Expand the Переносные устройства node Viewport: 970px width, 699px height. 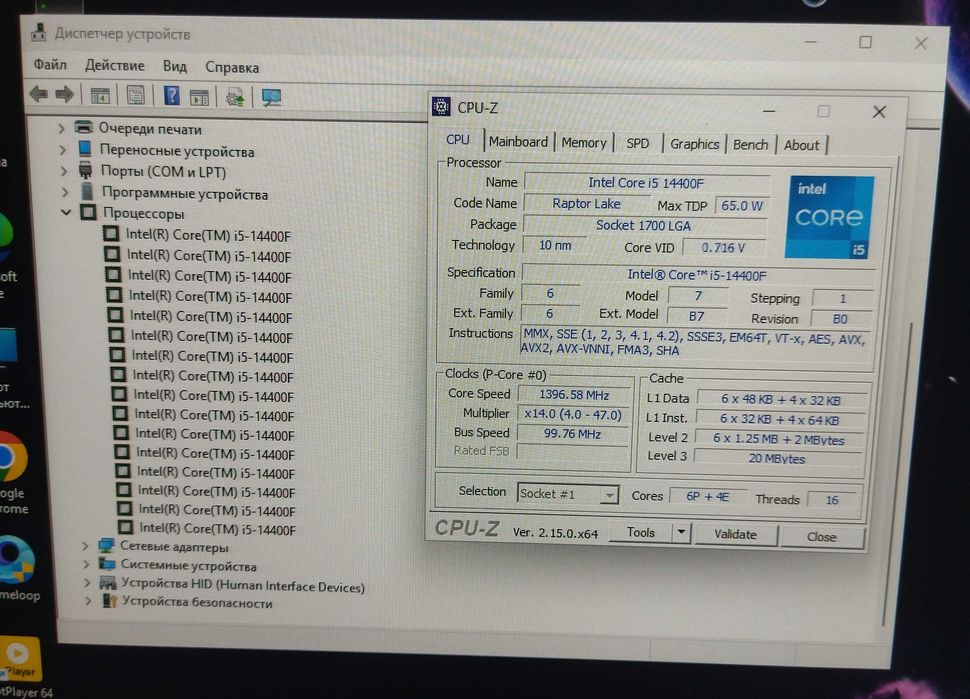coord(62,149)
